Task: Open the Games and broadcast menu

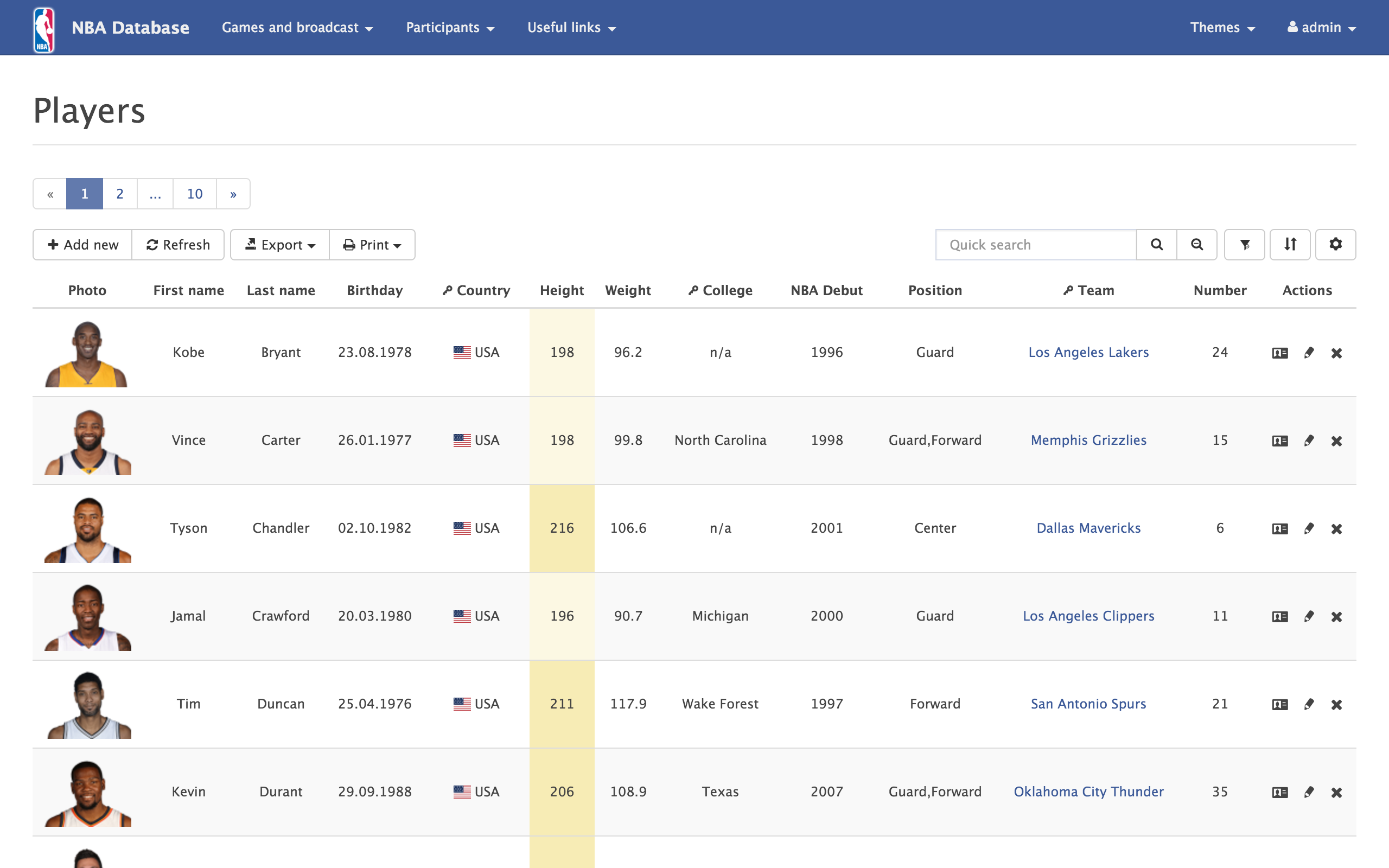Action: tap(297, 27)
